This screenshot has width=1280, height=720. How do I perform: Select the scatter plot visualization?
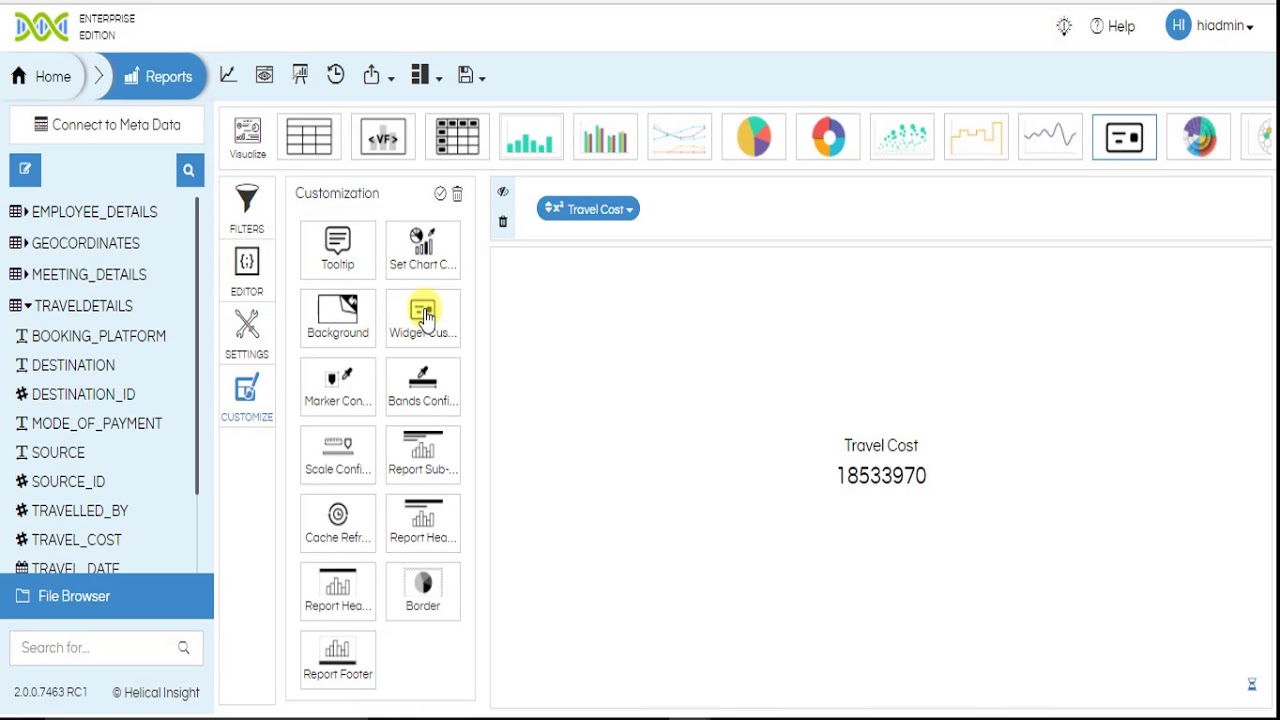[902, 137]
